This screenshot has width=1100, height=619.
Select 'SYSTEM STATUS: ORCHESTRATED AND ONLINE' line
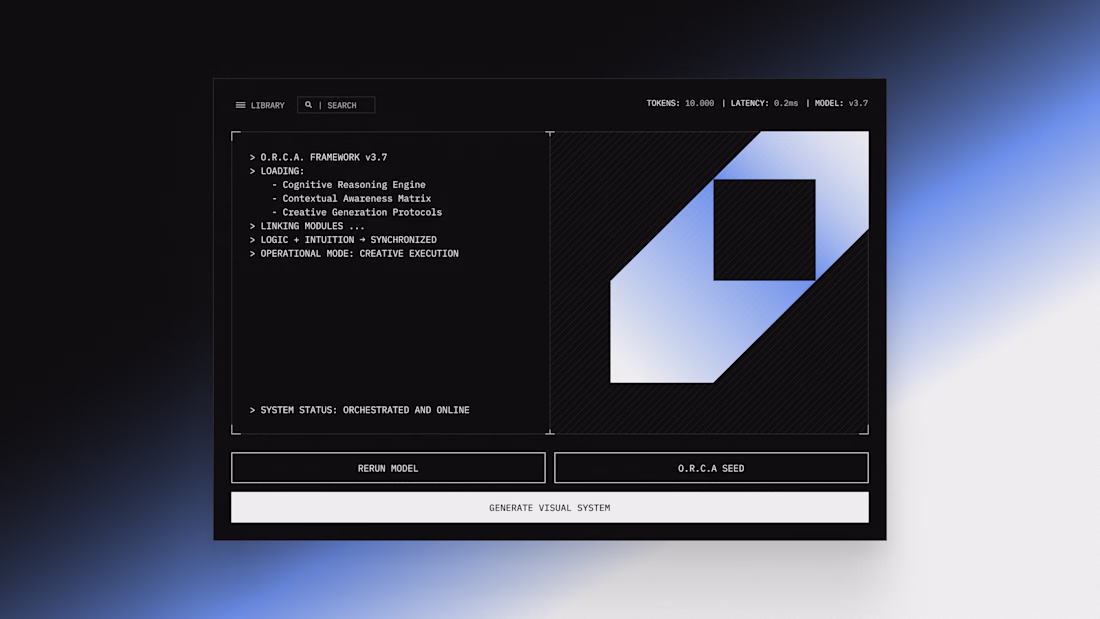(359, 410)
